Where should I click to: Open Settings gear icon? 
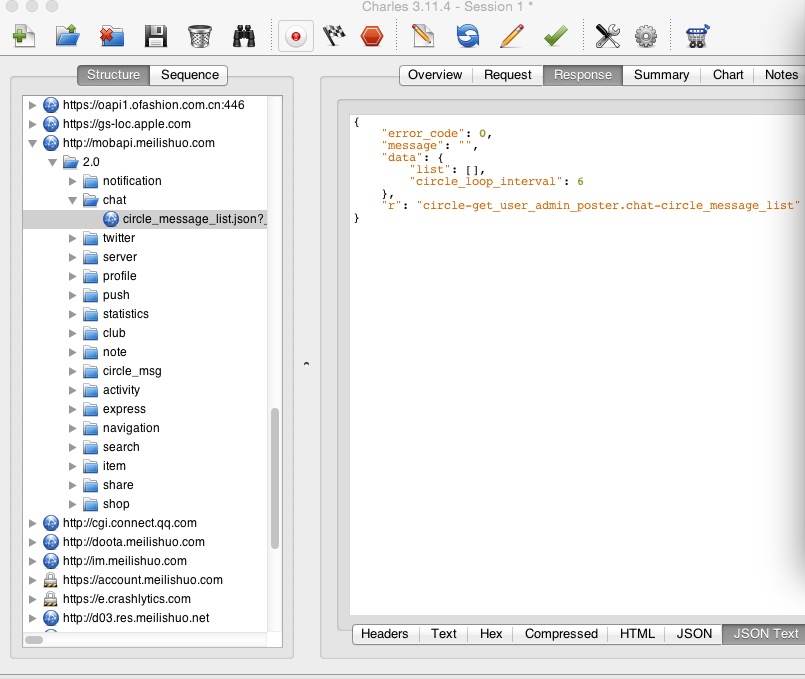646,36
